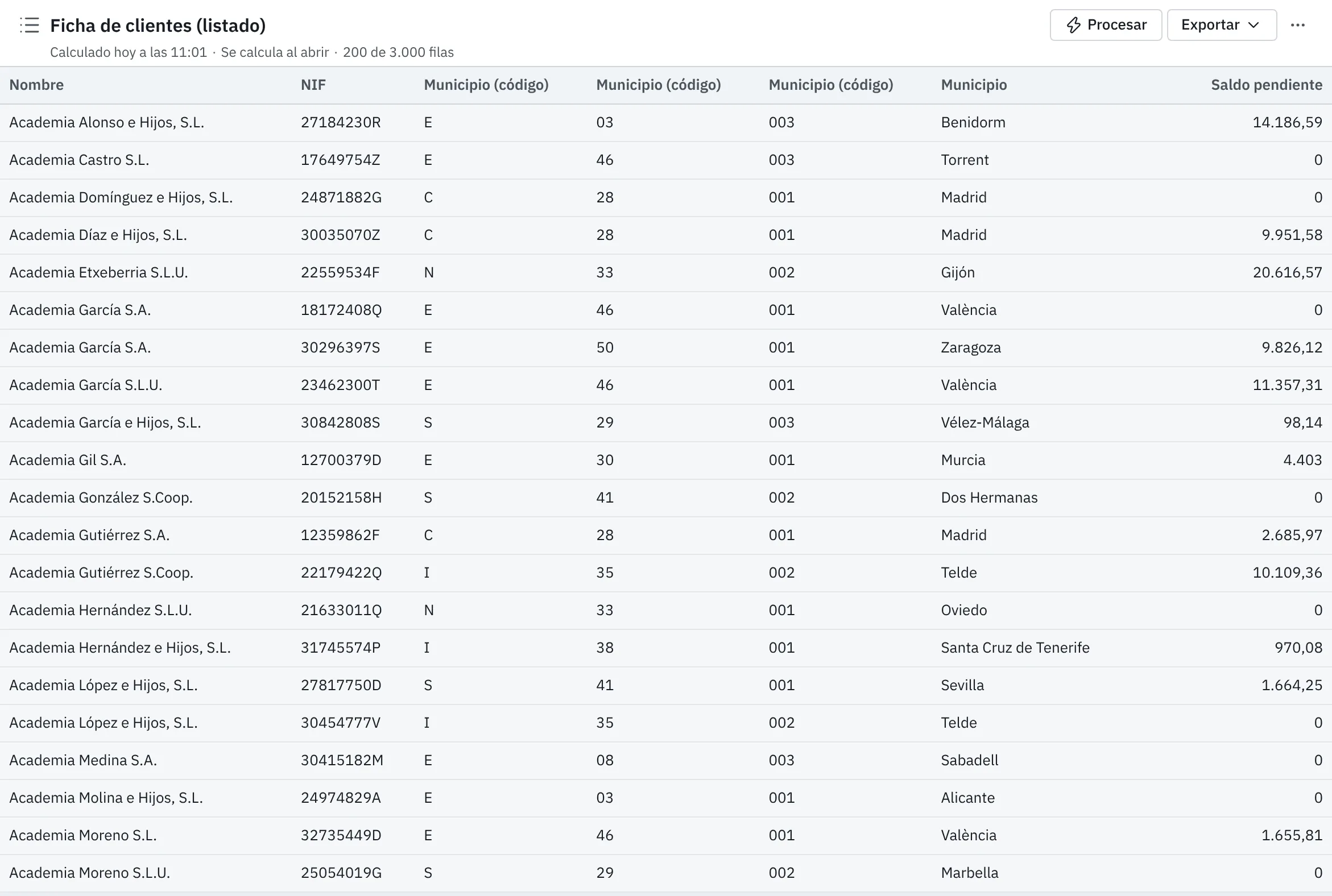Sort by the Nombre column header
Image resolution: width=1332 pixels, height=896 pixels.
(36, 85)
